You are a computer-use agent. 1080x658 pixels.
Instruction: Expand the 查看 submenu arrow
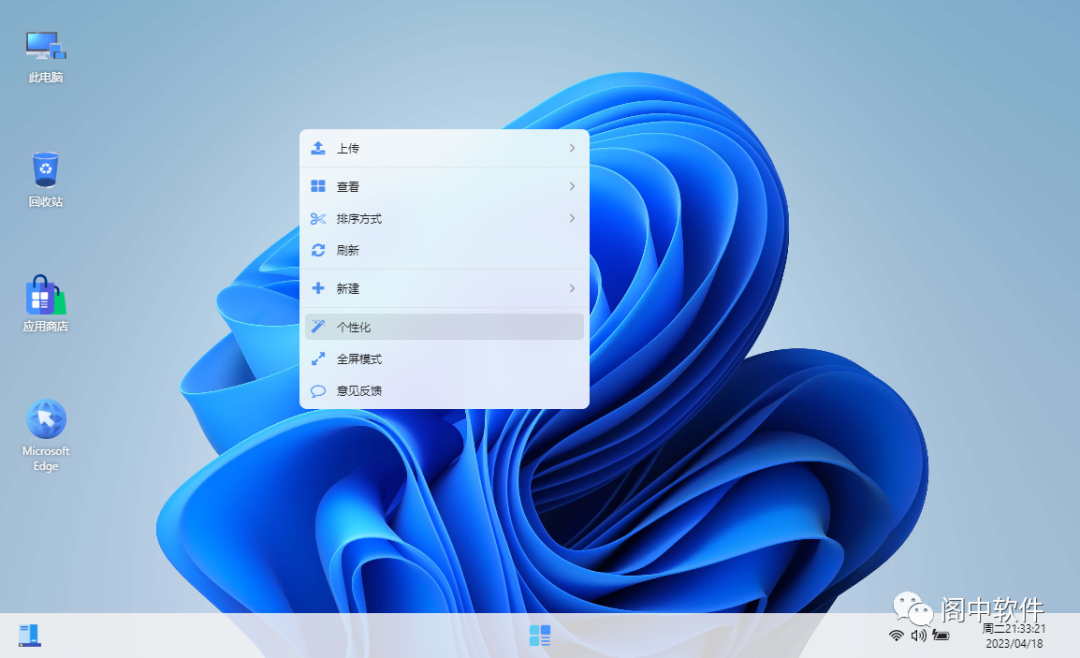coord(572,186)
